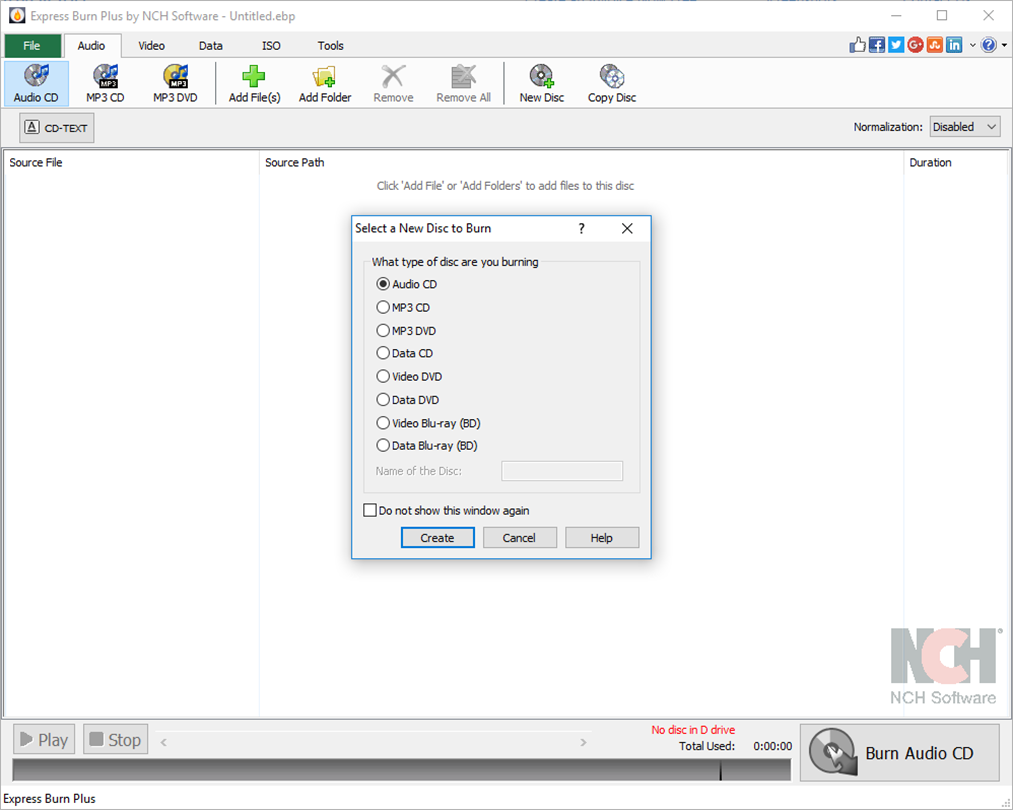Click the seek slider left arrow
Viewport: 1013px width, 810px height.
163,742
